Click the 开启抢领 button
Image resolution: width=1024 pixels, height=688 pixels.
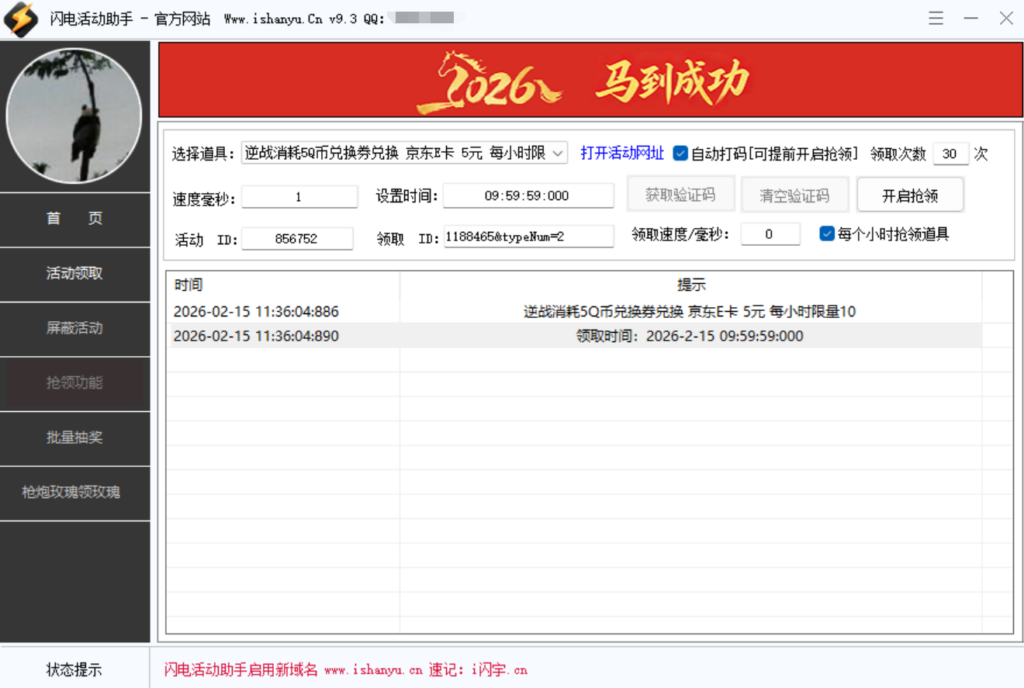(x=909, y=195)
